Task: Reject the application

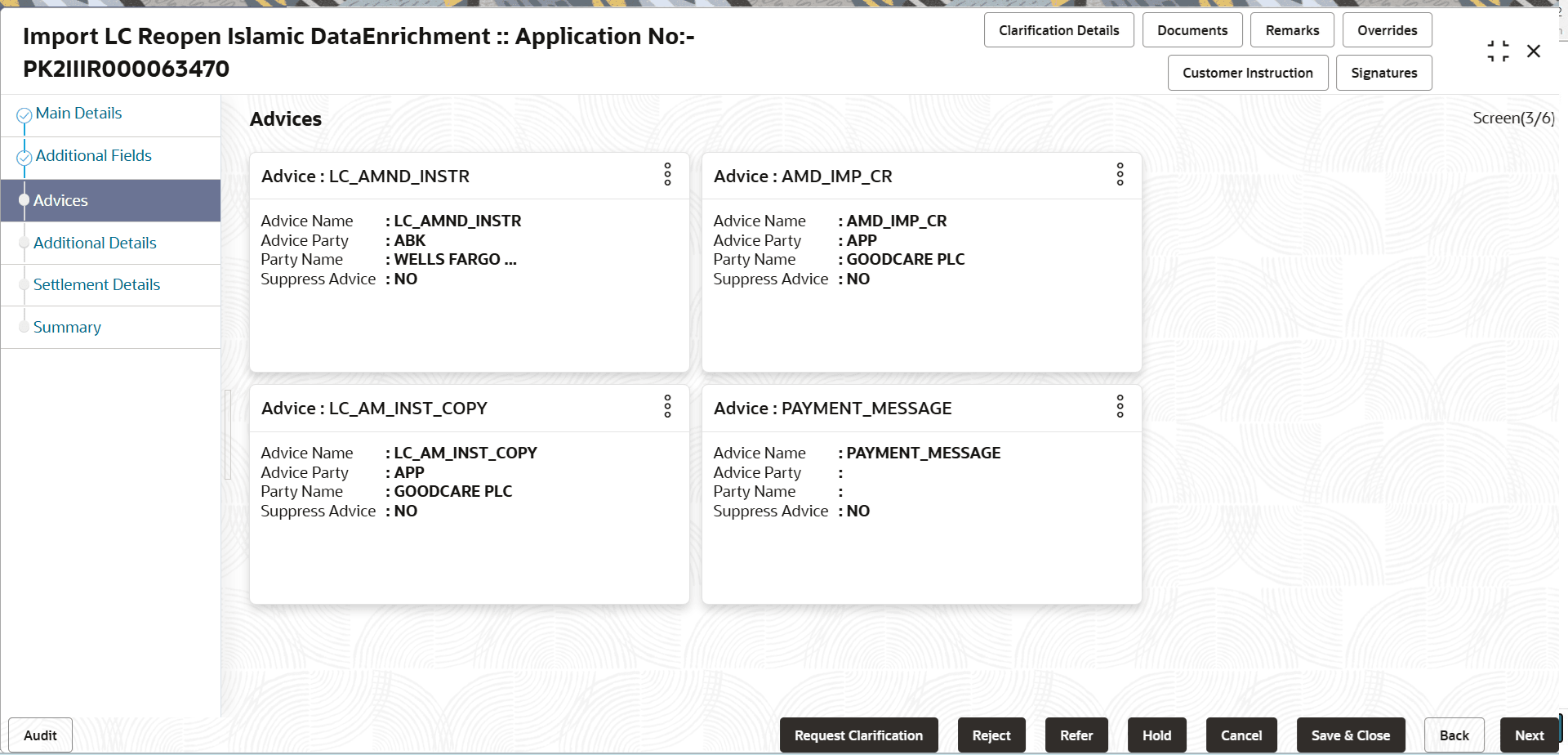Action: pos(991,735)
